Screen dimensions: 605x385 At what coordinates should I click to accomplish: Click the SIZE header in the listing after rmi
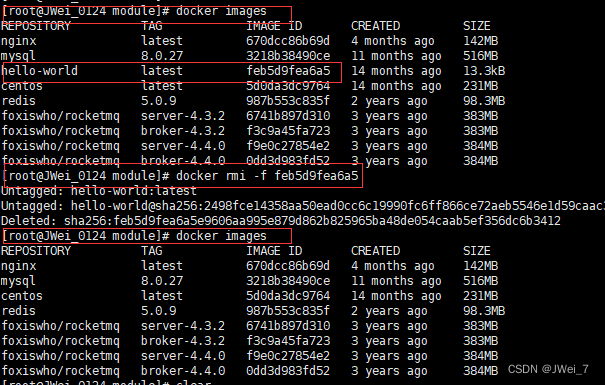pos(477,251)
